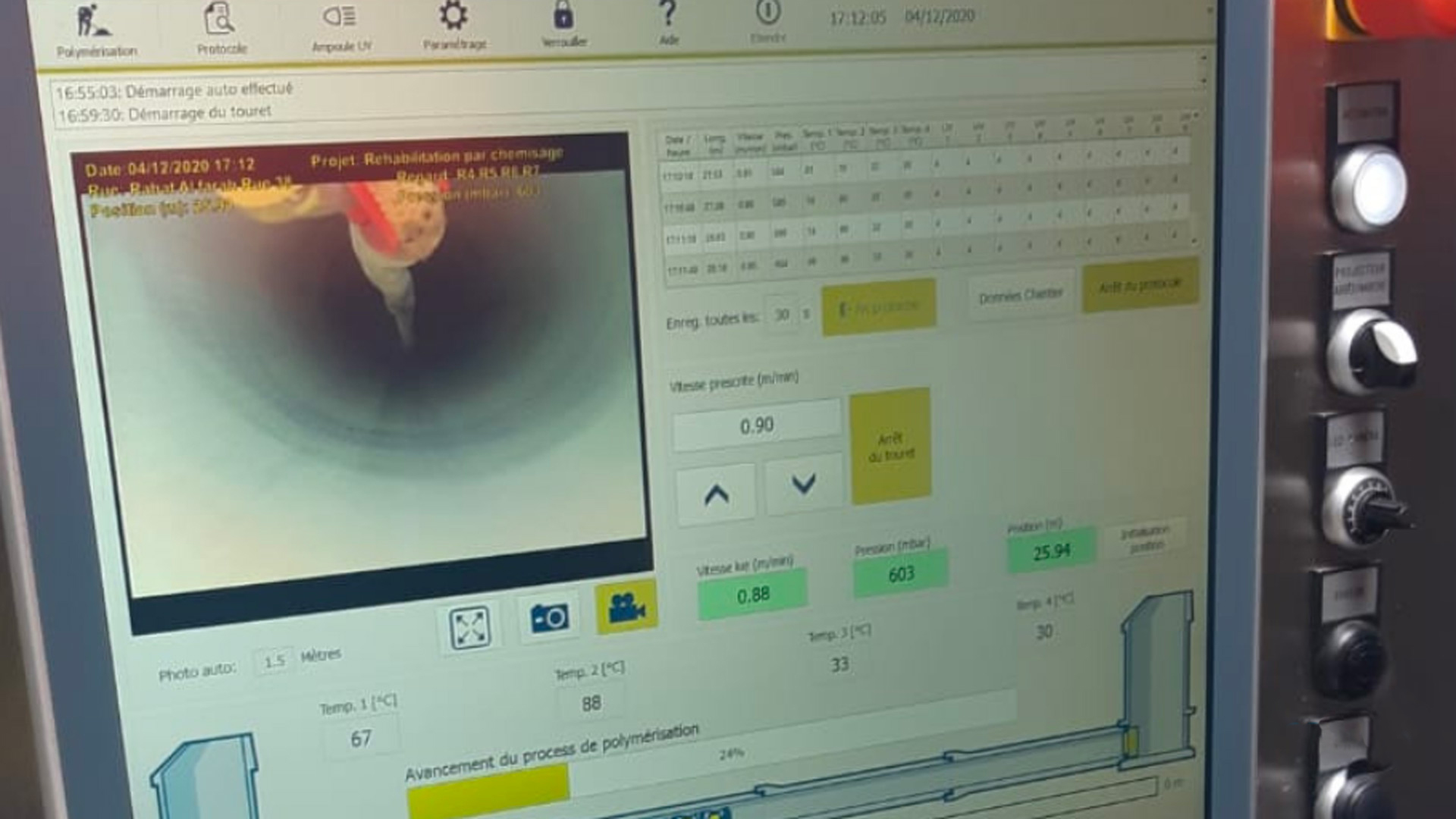Click the 24% progress label
Image resolution: width=1456 pixels, height=819 pixels.
click(x=731, y=754)
